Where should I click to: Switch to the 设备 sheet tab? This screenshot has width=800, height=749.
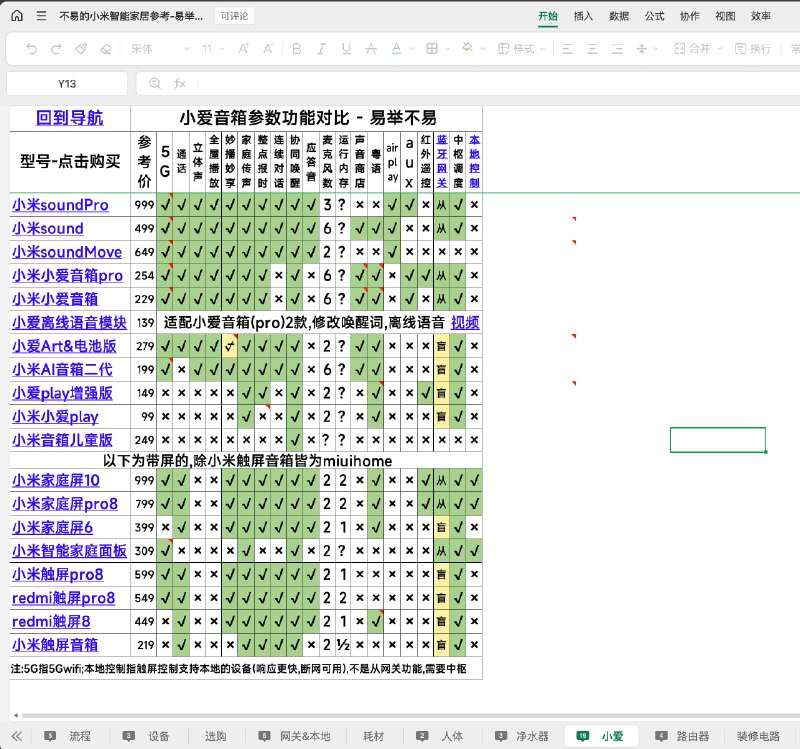click(x=159, y=736)
